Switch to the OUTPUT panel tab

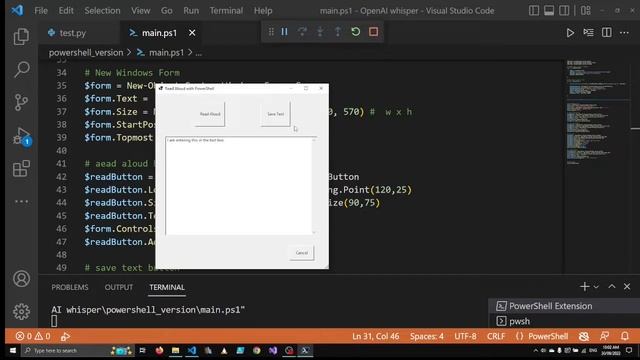click(x=119, y=287)
